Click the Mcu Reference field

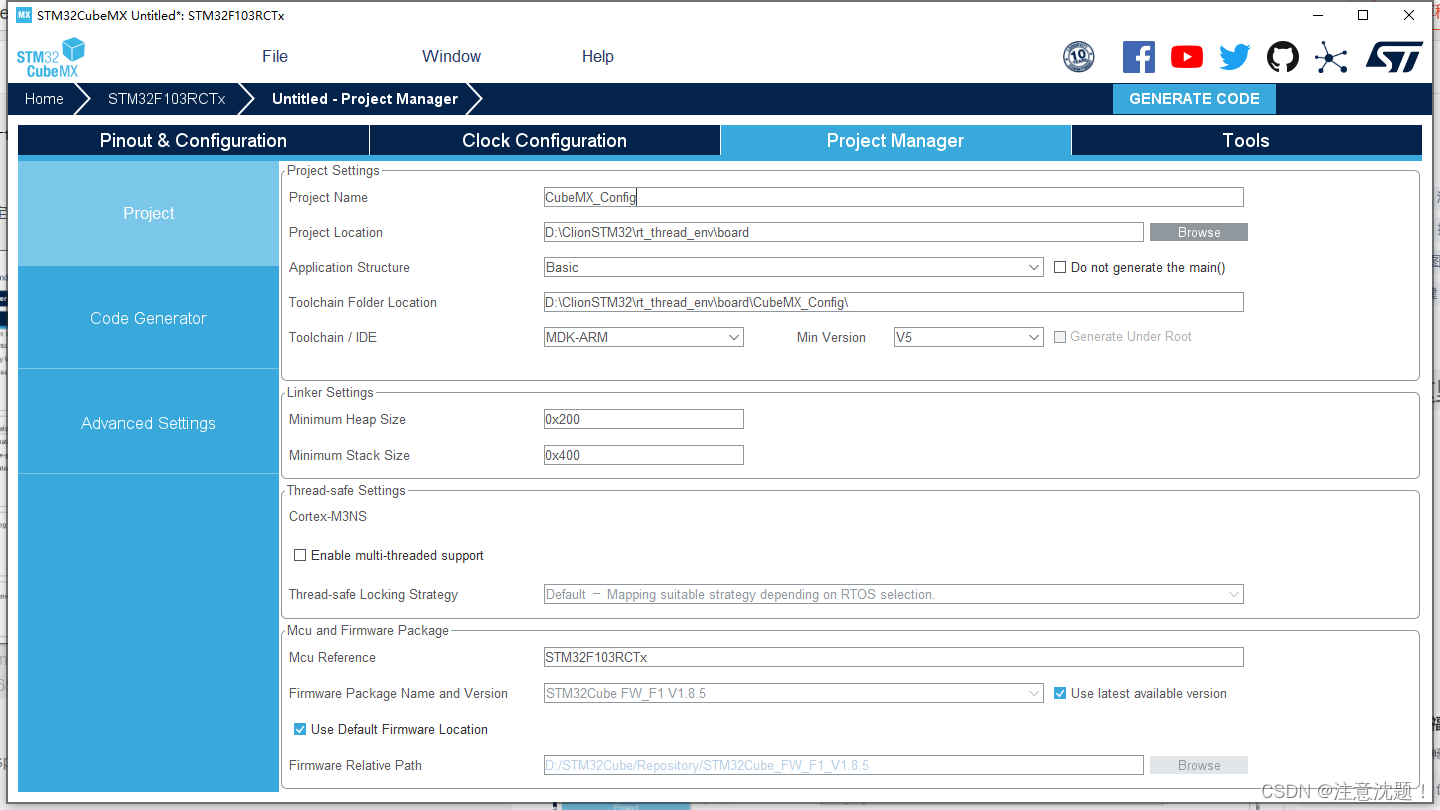click(894, 657)
